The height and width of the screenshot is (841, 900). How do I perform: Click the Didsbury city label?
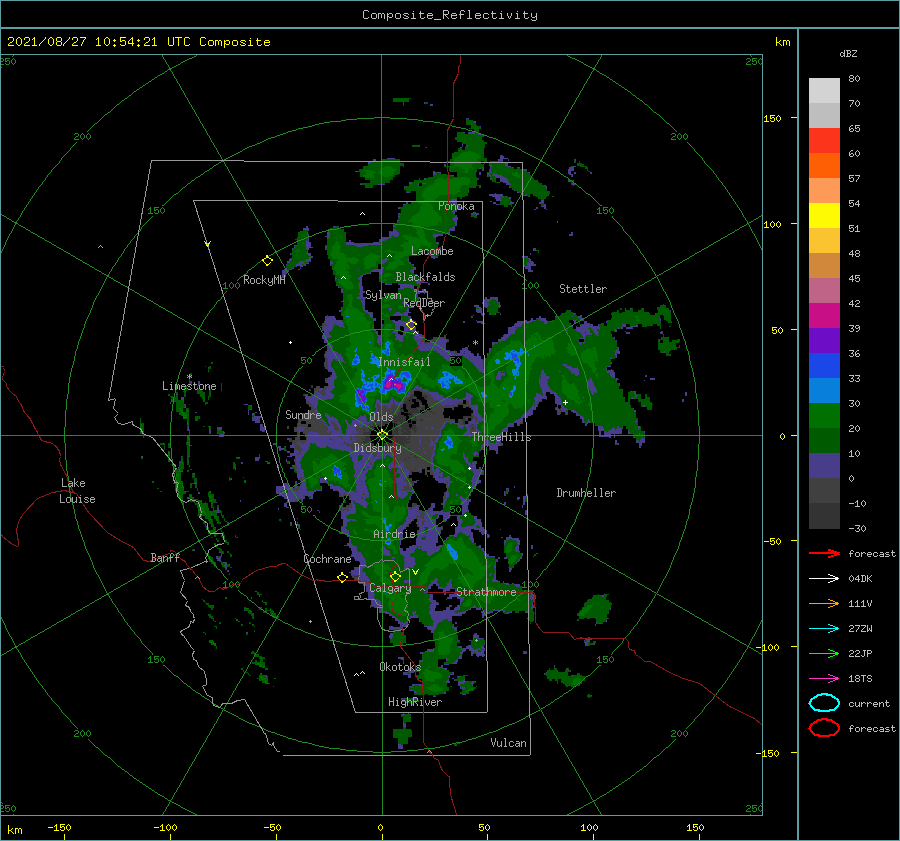click(377, 448)
